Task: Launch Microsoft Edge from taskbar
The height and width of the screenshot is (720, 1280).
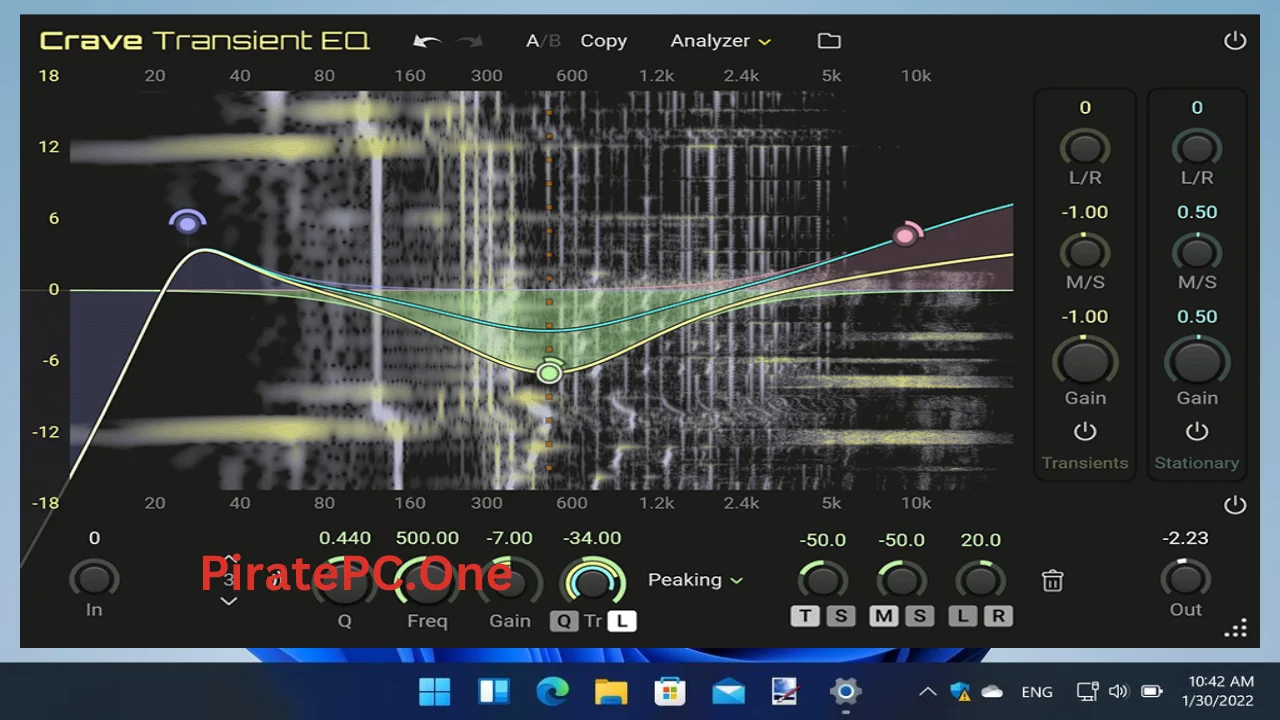Action: point(552,691)
